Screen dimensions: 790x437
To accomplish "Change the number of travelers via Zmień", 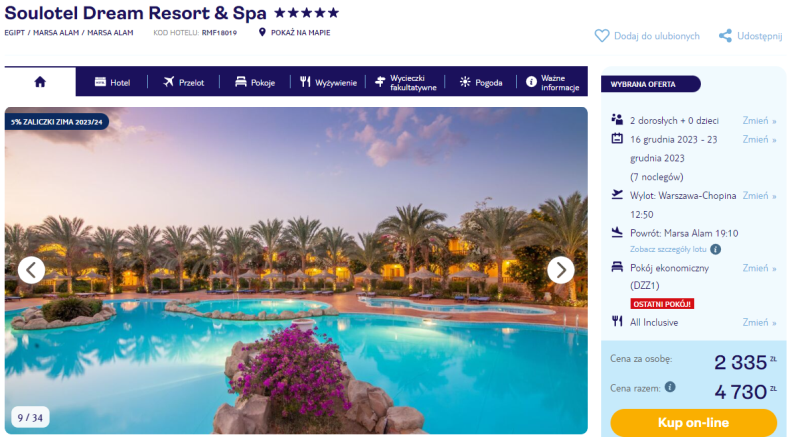I will (759, 120).
